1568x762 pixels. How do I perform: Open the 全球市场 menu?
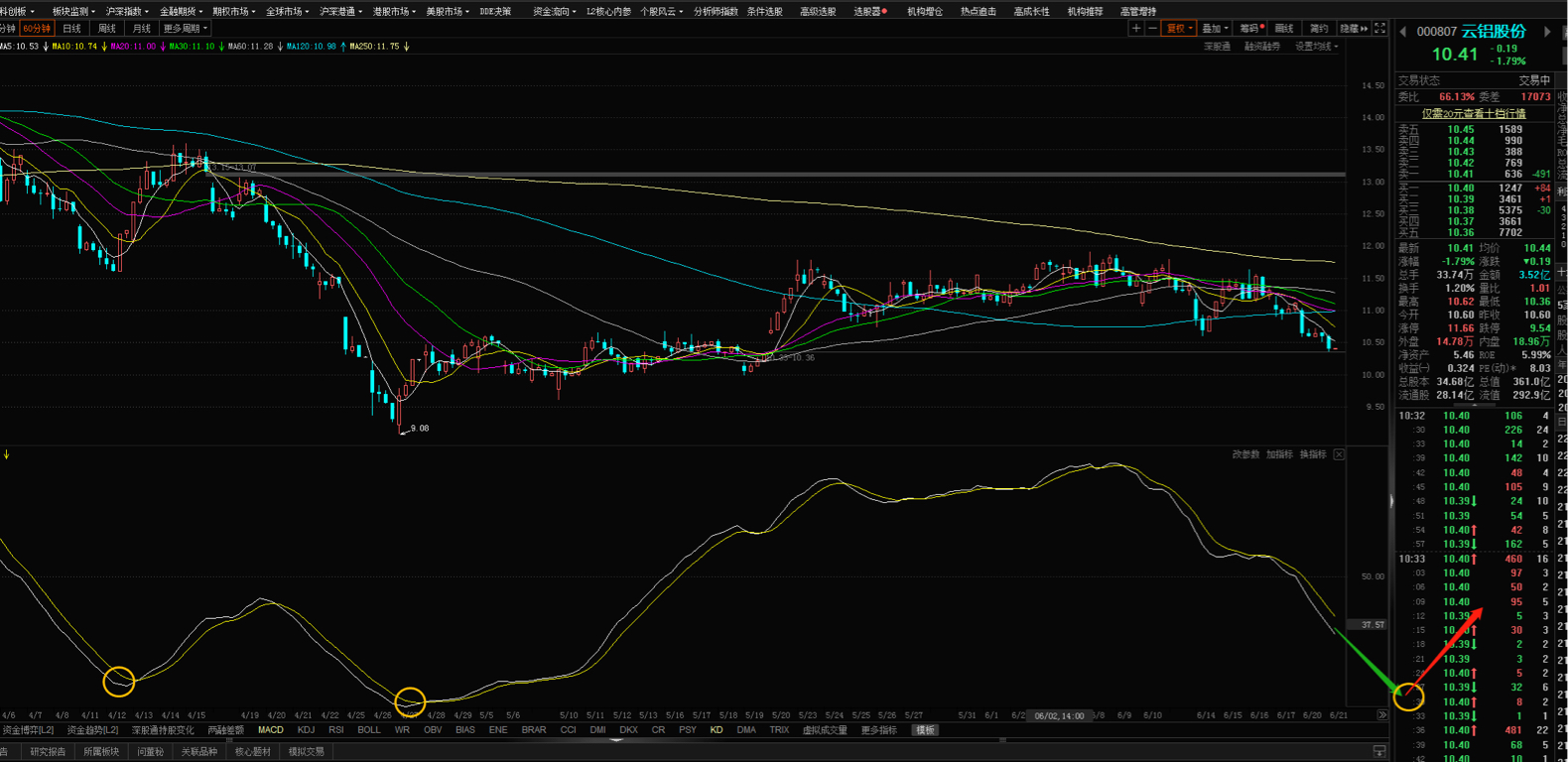[x=287, y=11]
